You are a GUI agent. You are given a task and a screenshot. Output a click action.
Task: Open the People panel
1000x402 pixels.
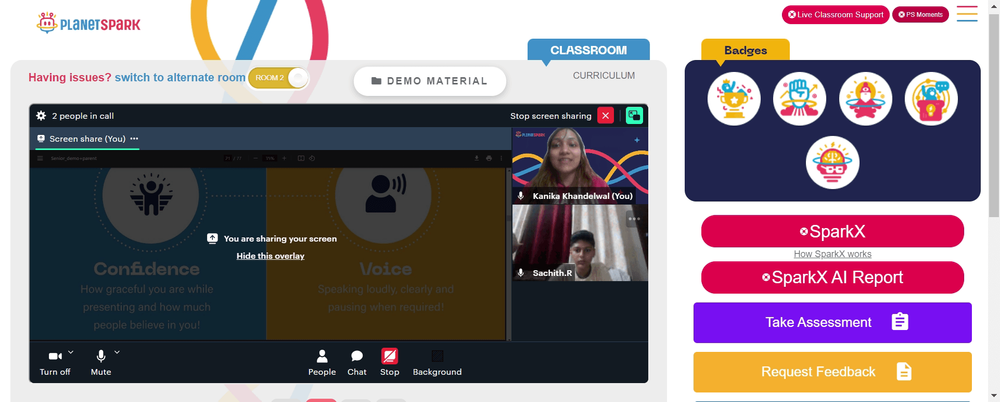(322, 362)
